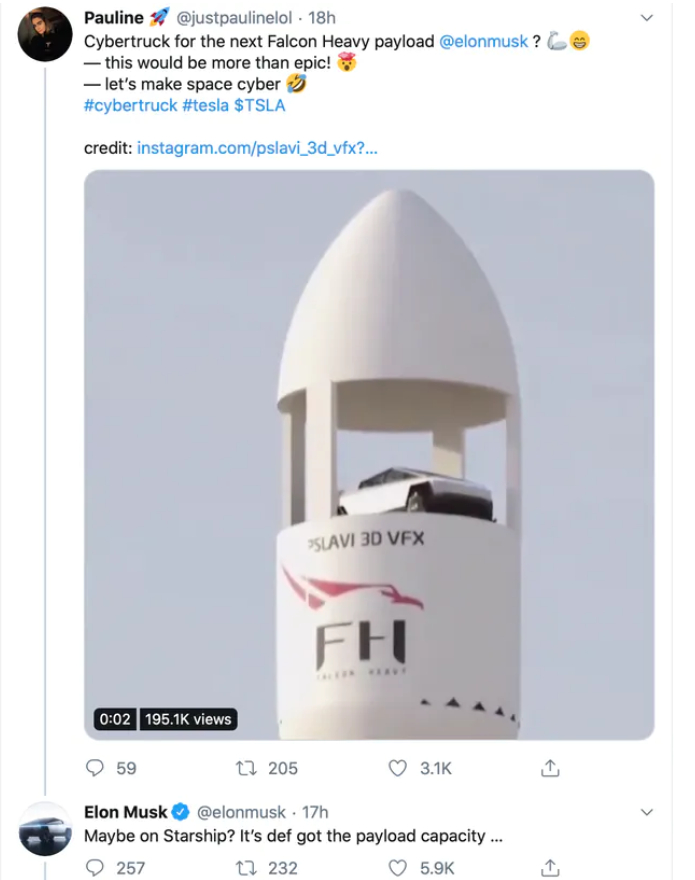
Task: Reply to Pauline's tweet
Action: (x=97, y=768)
